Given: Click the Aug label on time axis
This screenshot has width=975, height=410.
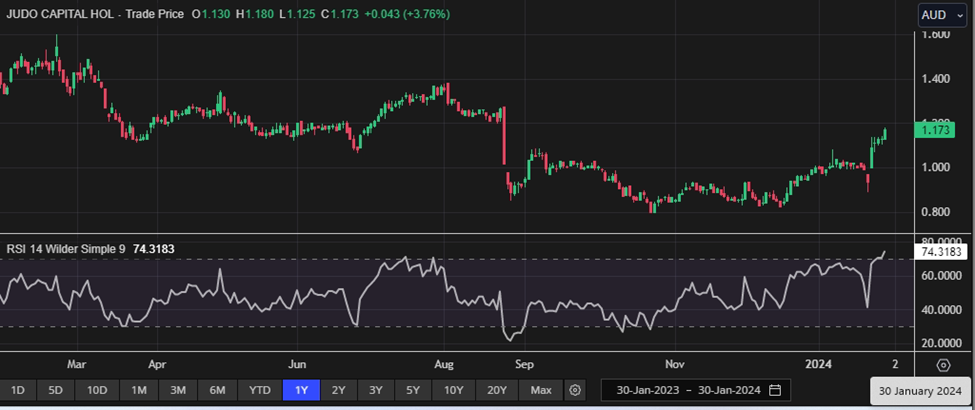Looking at the screenshot, I should click(443, 363).
